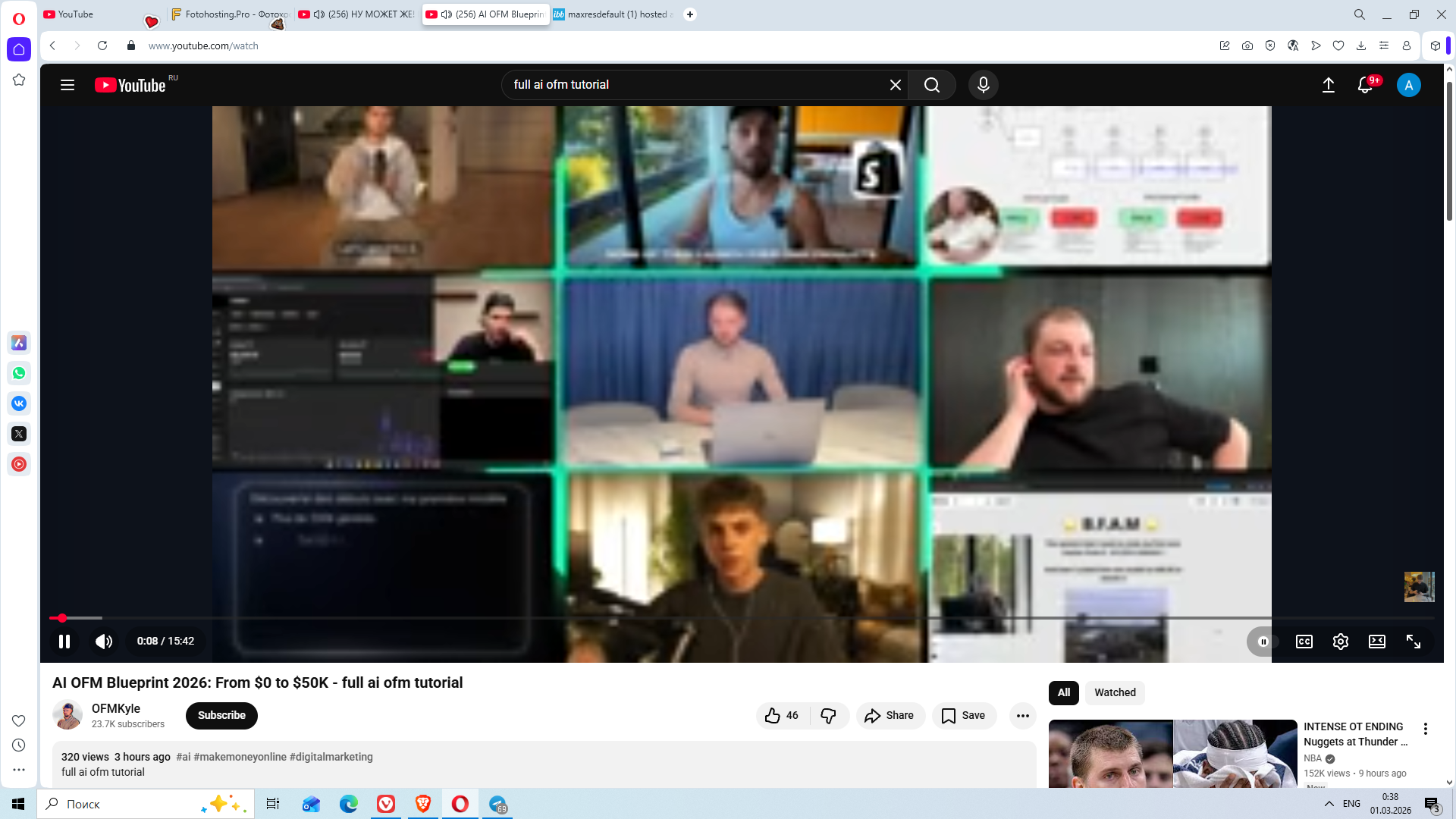
Task: Mute the video volume
Action: [x=104, y=642]
